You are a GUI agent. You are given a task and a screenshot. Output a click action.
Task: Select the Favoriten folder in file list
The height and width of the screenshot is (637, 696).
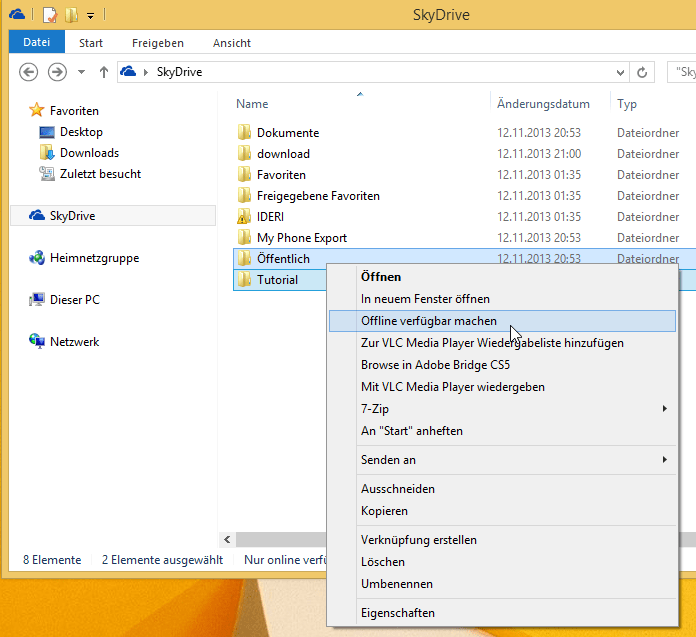point(281,175)
